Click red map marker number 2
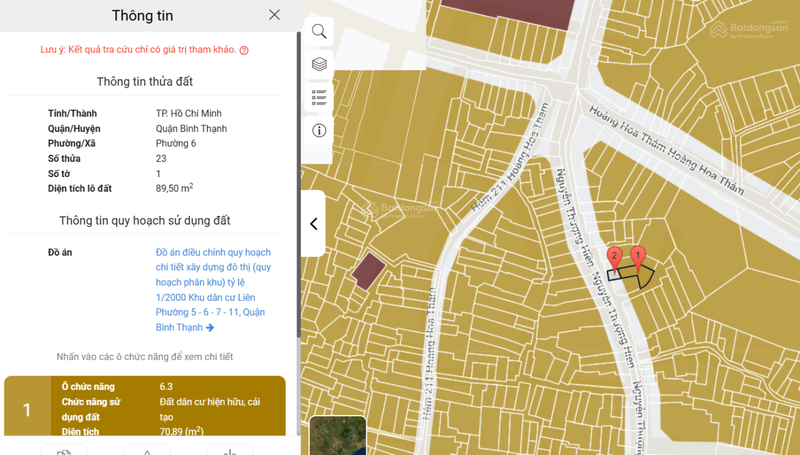 pos(614,257)
